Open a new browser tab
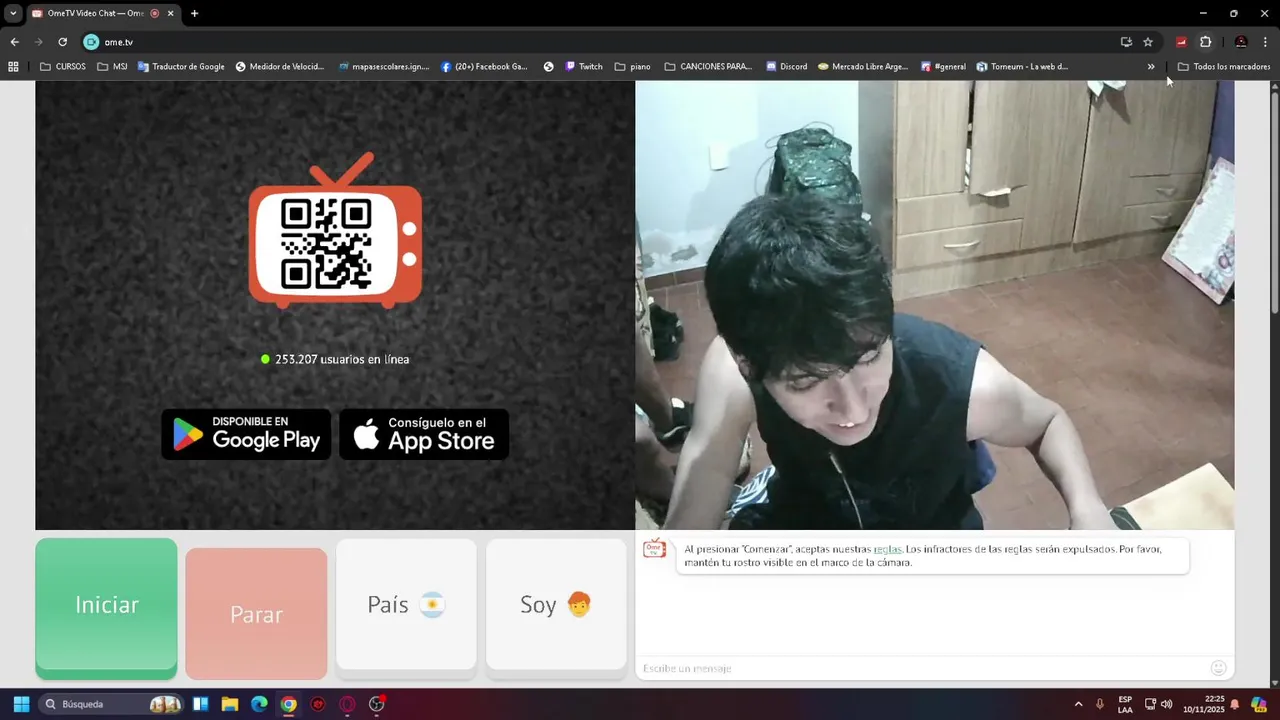This screenshot has width=1280, height=720. pos(194,13)
